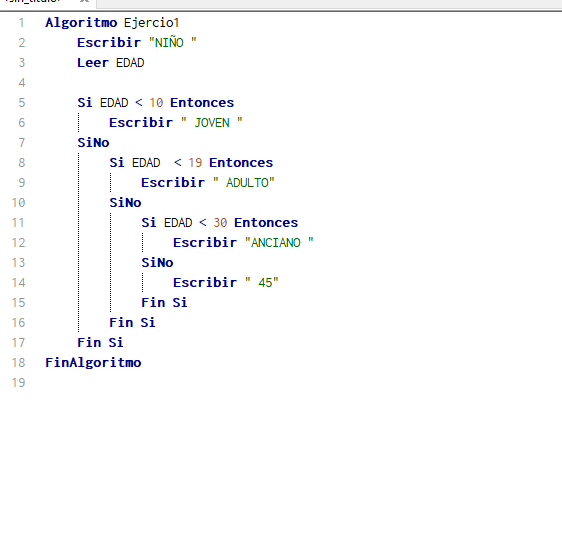The height and width of the screenshot is (536, 562).
Task: Click the " 45" string
Action: 262,282
